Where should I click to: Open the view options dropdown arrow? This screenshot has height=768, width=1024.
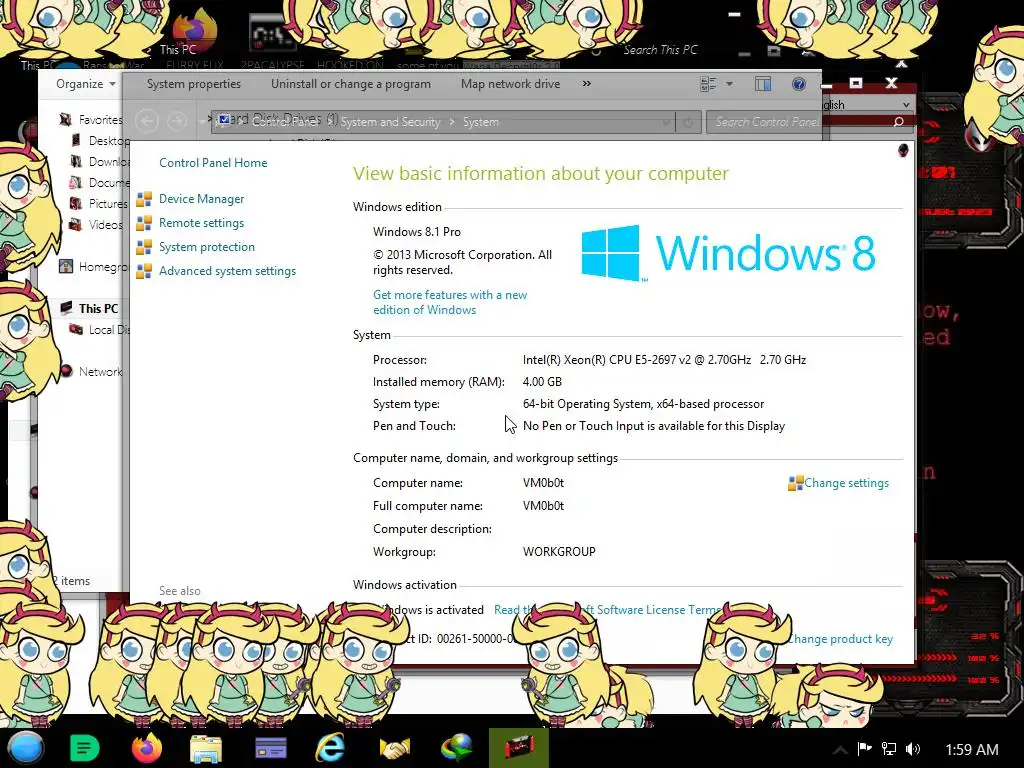tap(729, 84)
